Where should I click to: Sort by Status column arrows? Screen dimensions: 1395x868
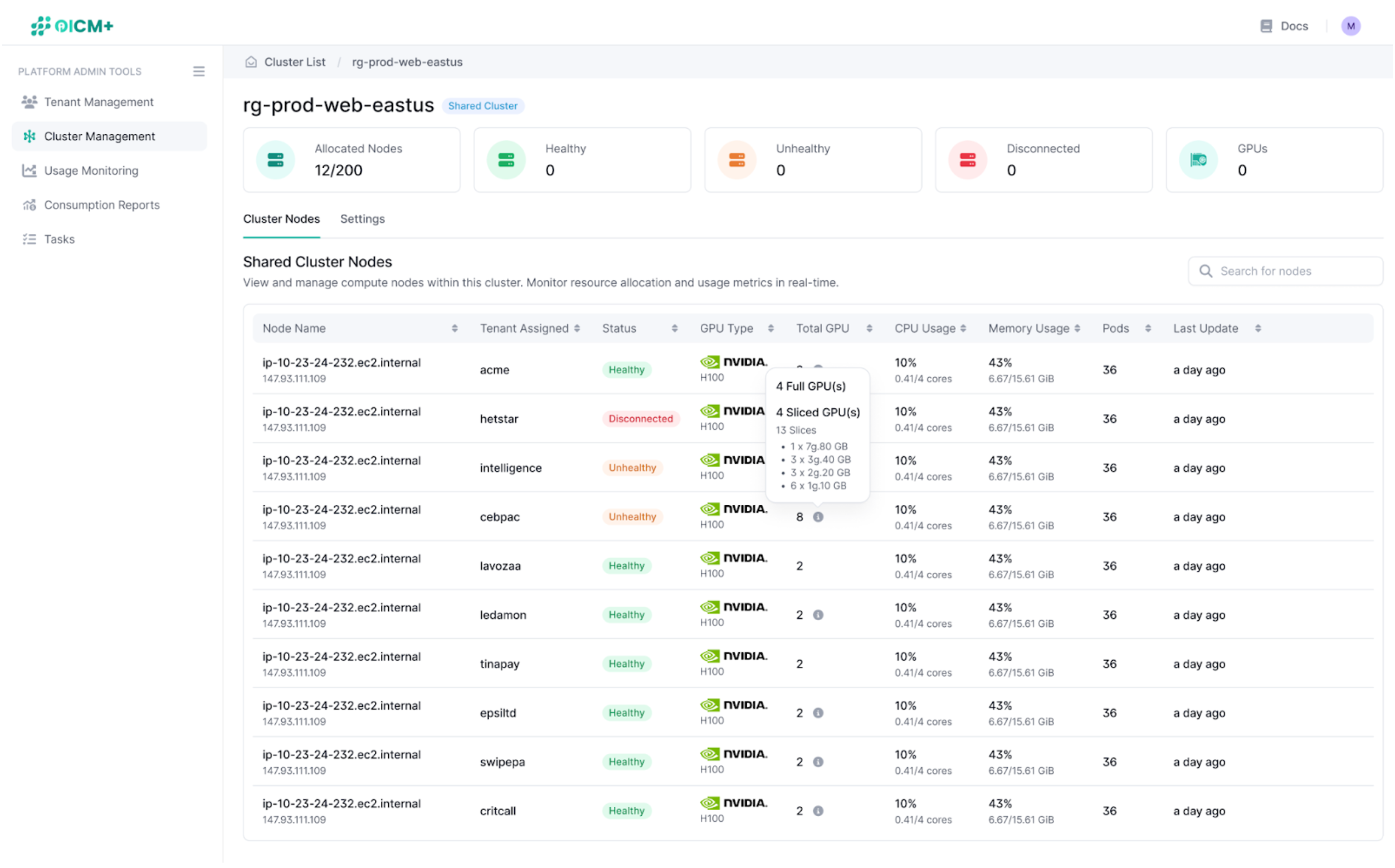(675, 328)
